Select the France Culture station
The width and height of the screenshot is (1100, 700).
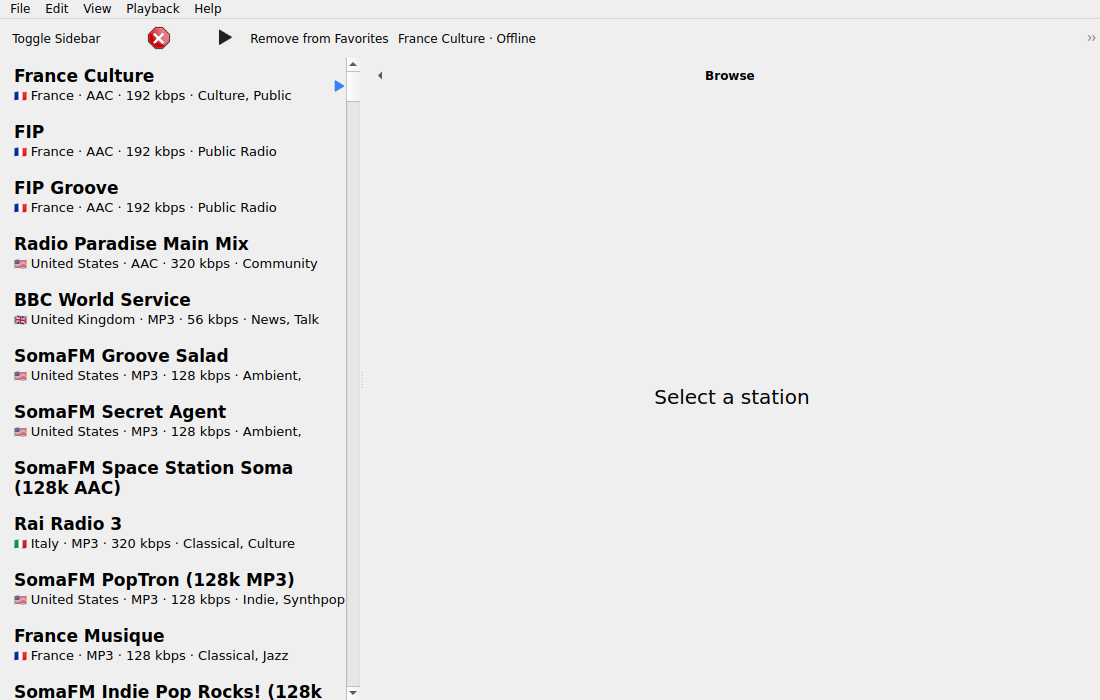coord(173,85)
